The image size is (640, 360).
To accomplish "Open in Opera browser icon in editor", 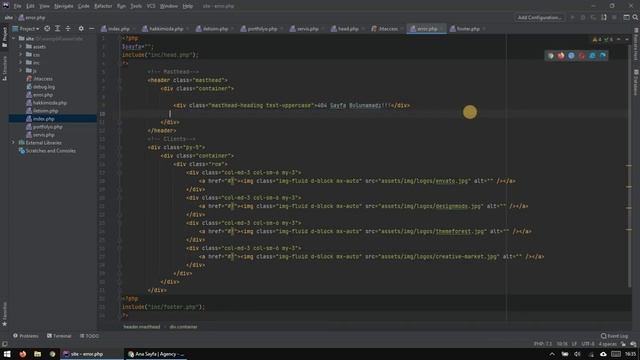I will point(582,56).
